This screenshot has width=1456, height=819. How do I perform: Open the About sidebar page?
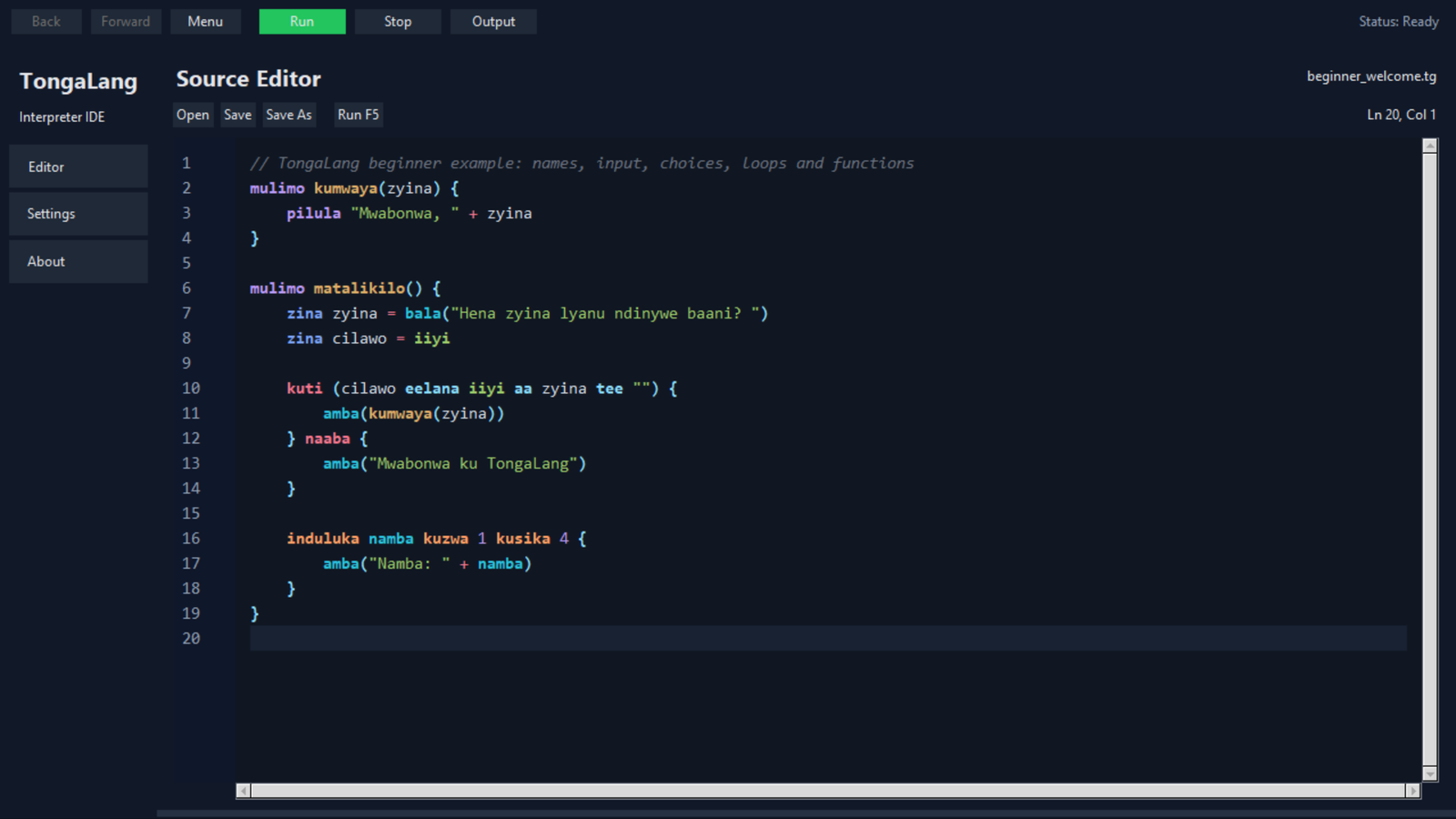[x=78, y=261]
